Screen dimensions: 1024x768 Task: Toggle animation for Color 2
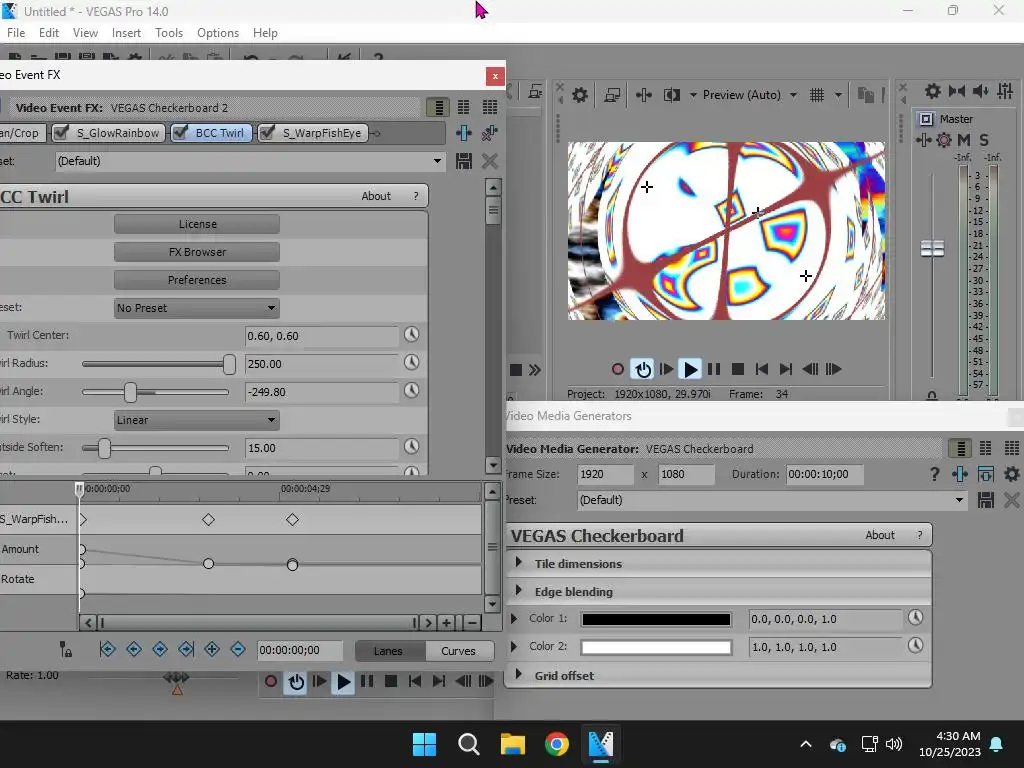tap(915, 645)
